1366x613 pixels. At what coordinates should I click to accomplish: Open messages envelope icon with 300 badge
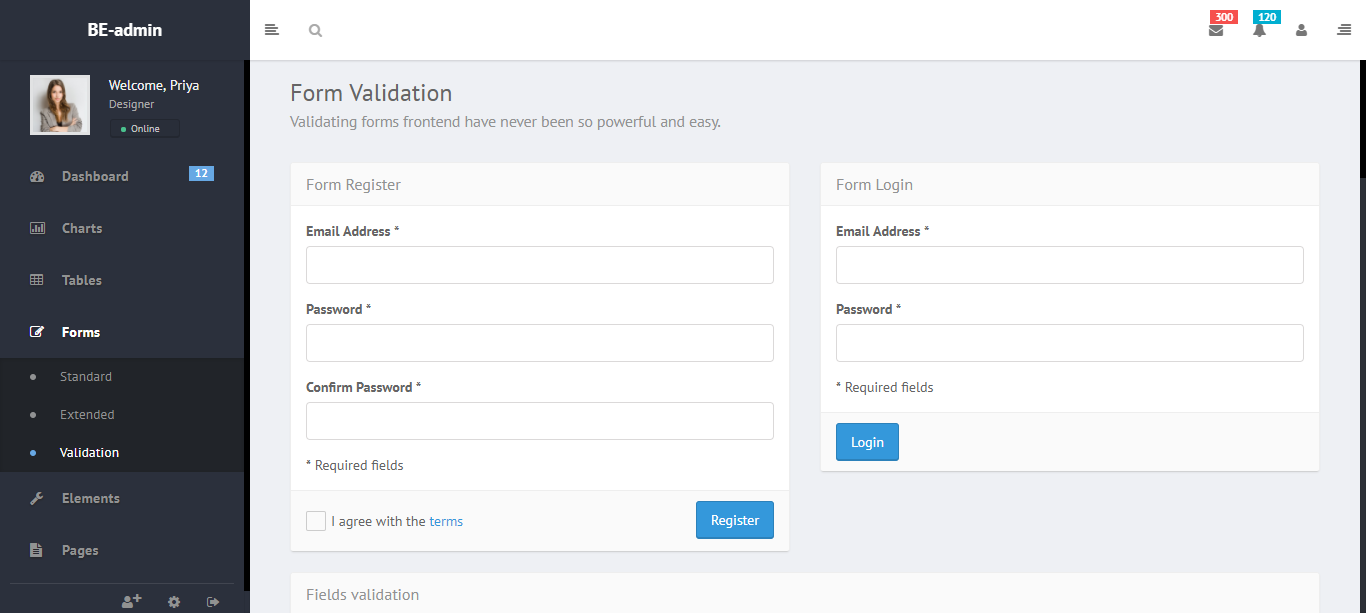(1216, 30)
